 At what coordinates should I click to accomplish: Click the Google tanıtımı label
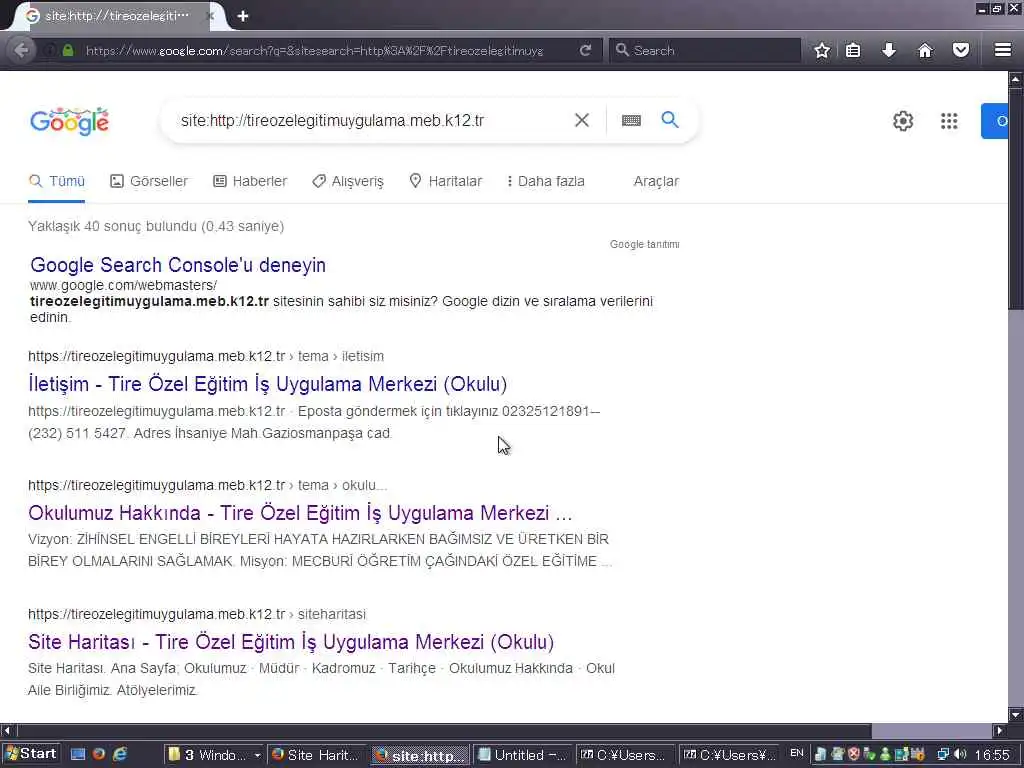click(645, 244)
